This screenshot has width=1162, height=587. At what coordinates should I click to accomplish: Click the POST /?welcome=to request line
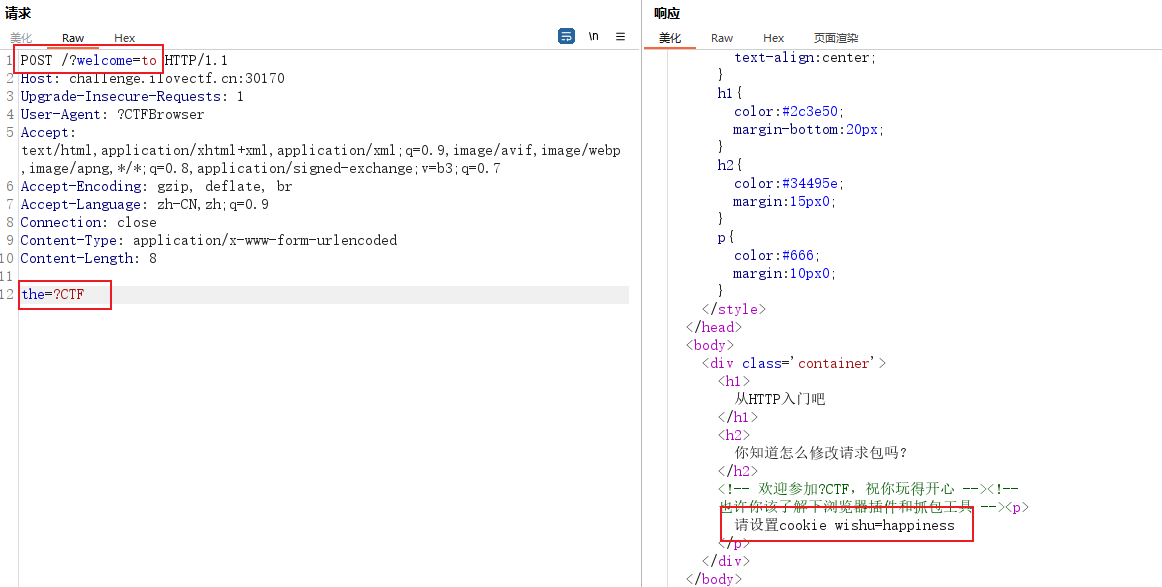click(x=124, y=60)
